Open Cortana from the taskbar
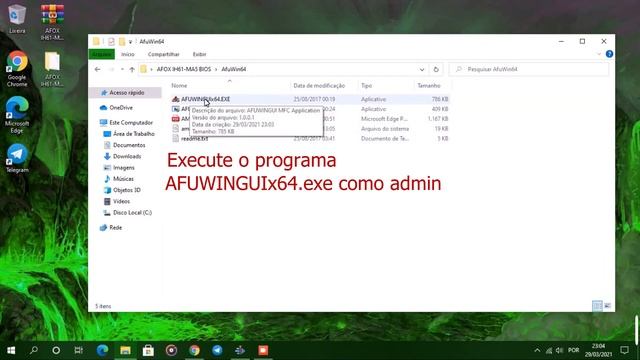Viewport: 640px width, 360px height. (56, 351)
